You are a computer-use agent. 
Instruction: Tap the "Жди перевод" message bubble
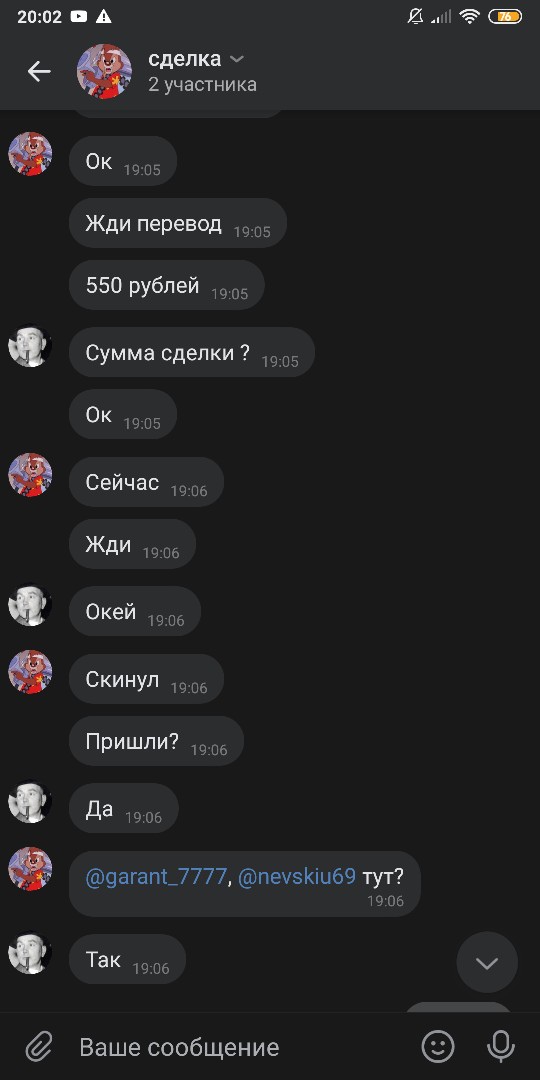click(x=178, y=223)
